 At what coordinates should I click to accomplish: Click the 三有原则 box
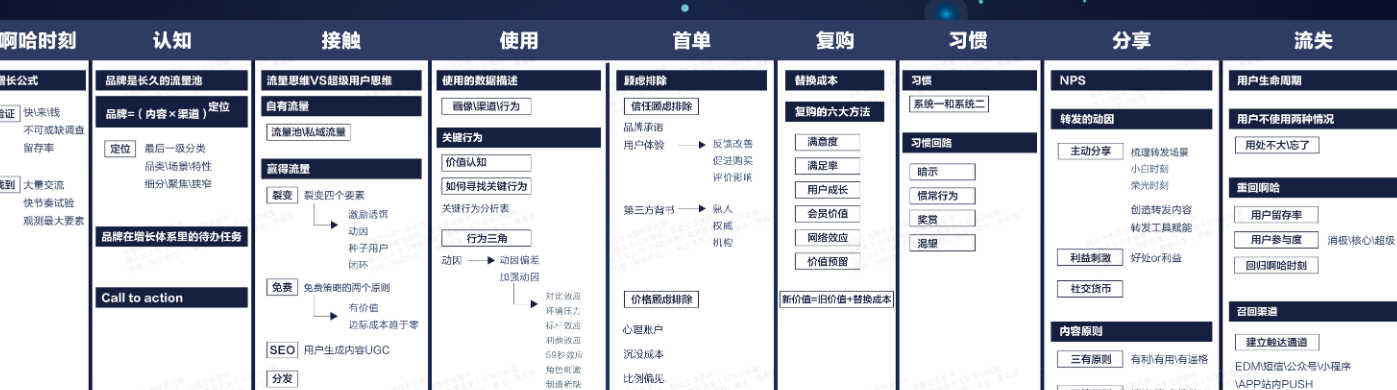(x=1090, y=359)
